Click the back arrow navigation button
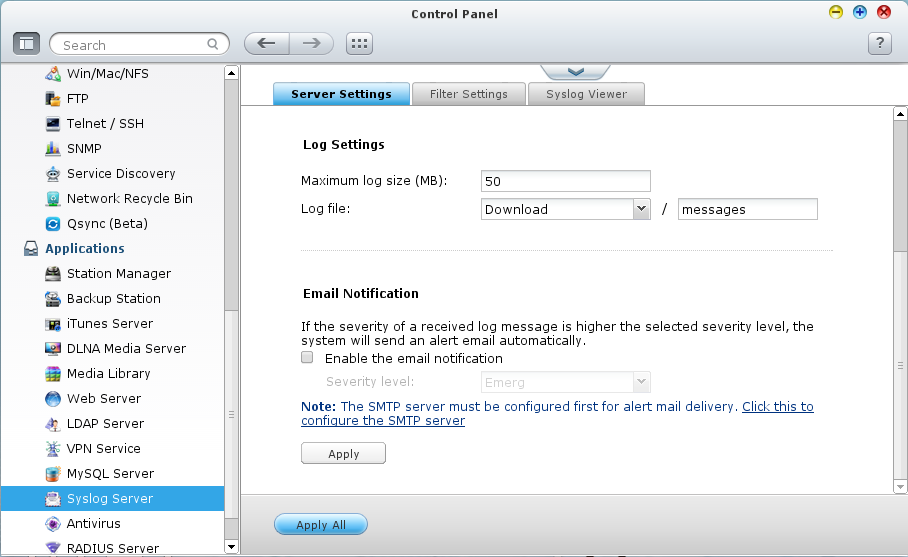 point(266,43)
